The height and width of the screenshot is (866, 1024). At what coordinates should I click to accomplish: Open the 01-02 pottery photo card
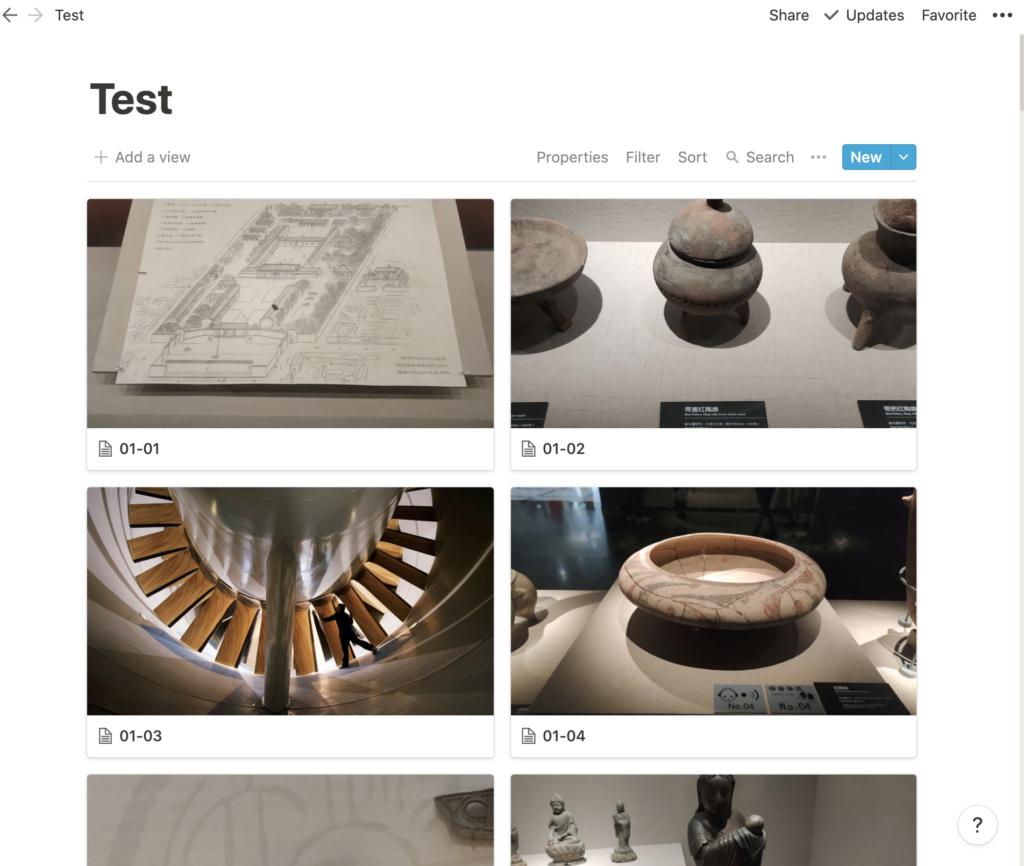tap(713, 334)
